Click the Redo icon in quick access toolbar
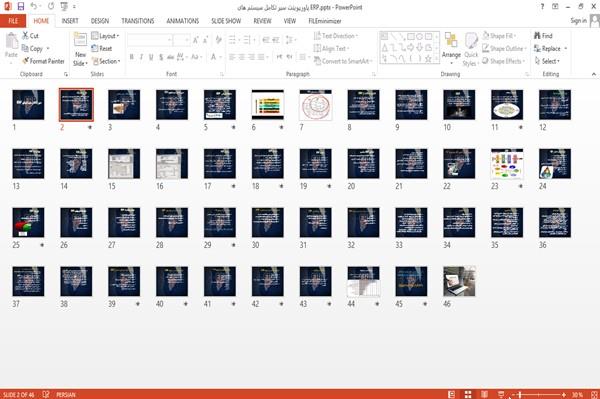The image size is (600, 399). click(51, 7)
